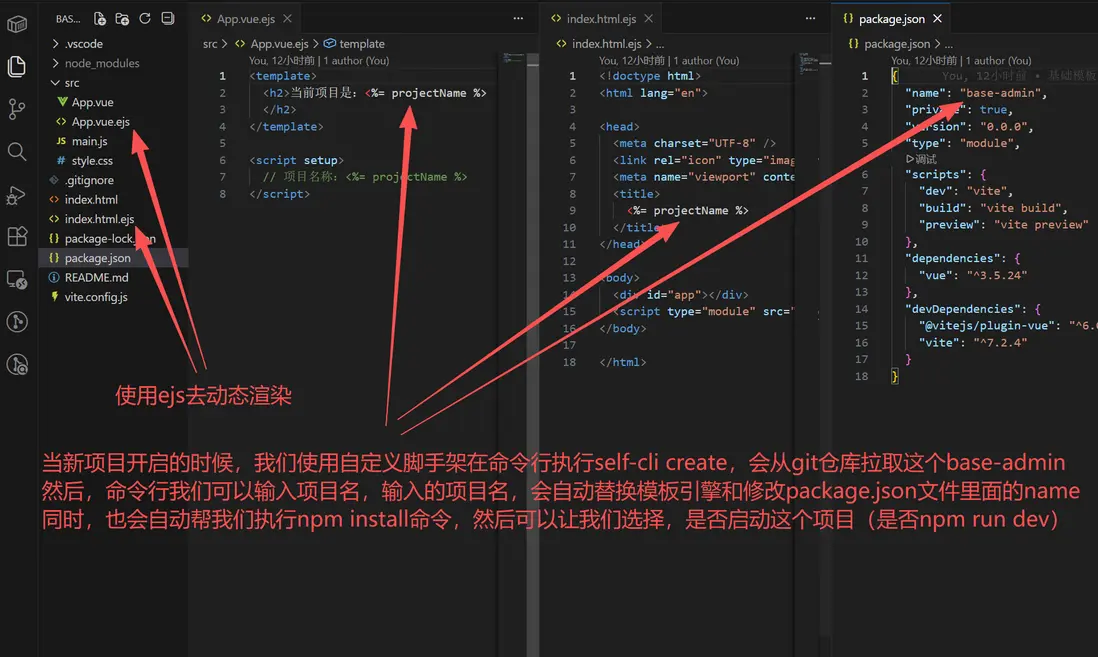The width and height of the screenshot is (1098, 657).
Task: Create a new folder from Explorer header
Action: click(122, 19)
